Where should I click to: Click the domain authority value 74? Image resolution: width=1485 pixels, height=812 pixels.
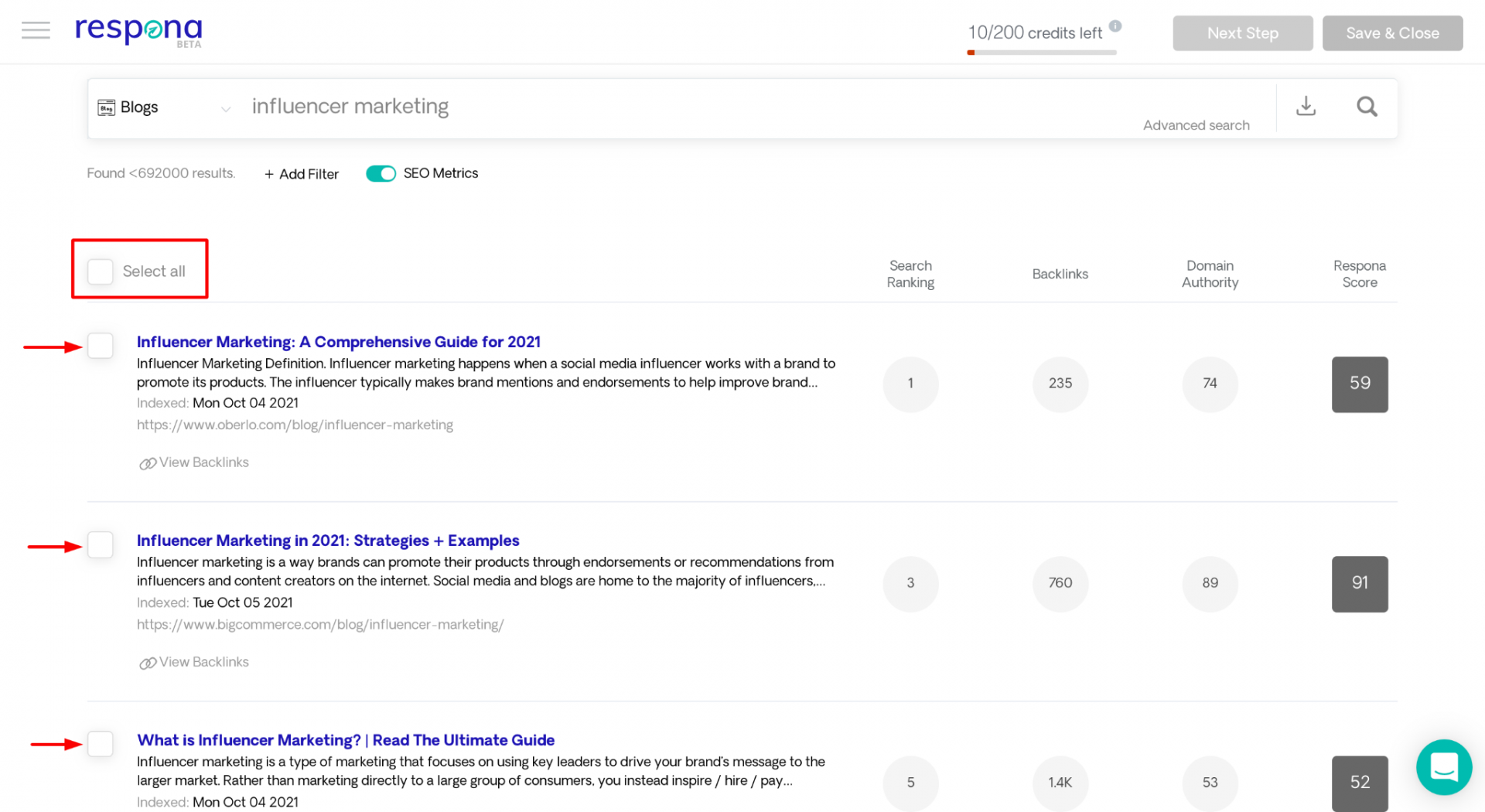point(1210,384)
